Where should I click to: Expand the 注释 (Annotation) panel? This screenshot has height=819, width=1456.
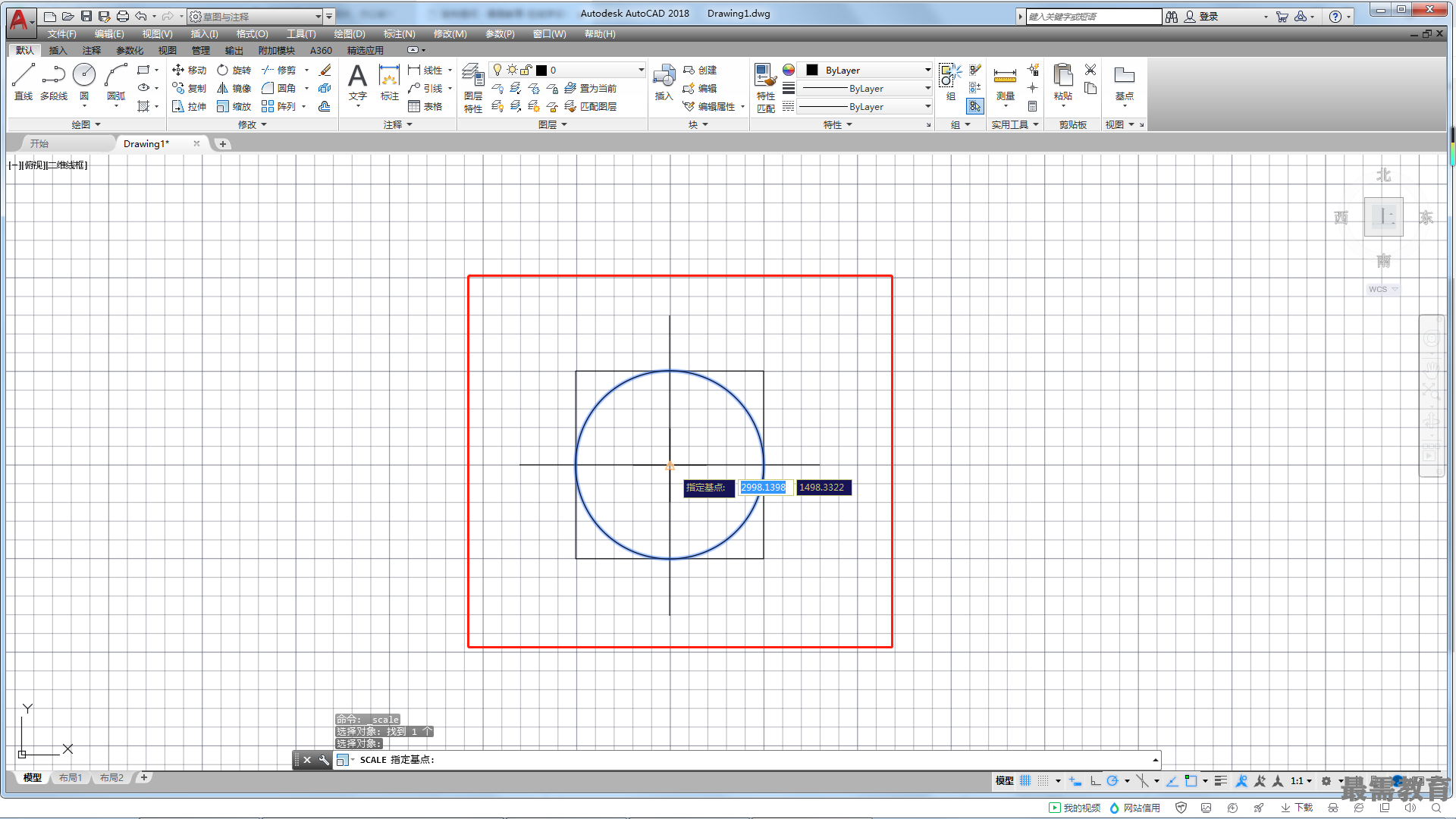[x=397, y=124]
